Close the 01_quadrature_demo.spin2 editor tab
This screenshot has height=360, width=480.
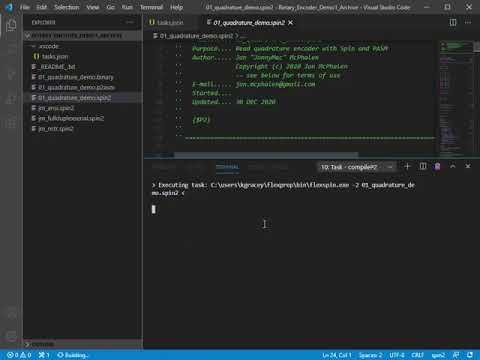point(291,23)
